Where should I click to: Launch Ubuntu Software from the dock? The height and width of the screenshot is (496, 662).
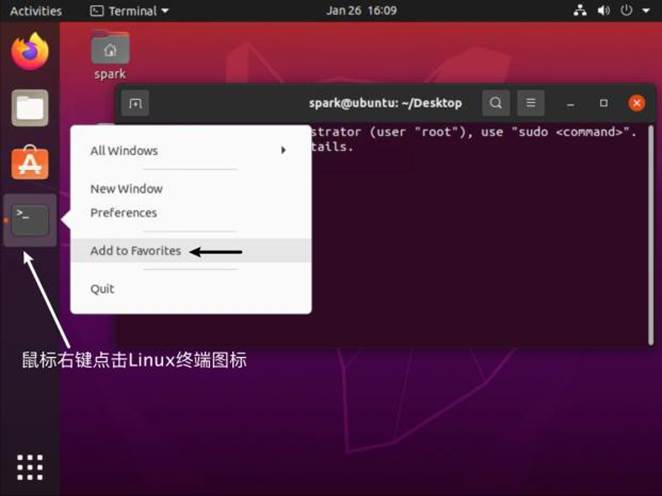pos(30,163)
